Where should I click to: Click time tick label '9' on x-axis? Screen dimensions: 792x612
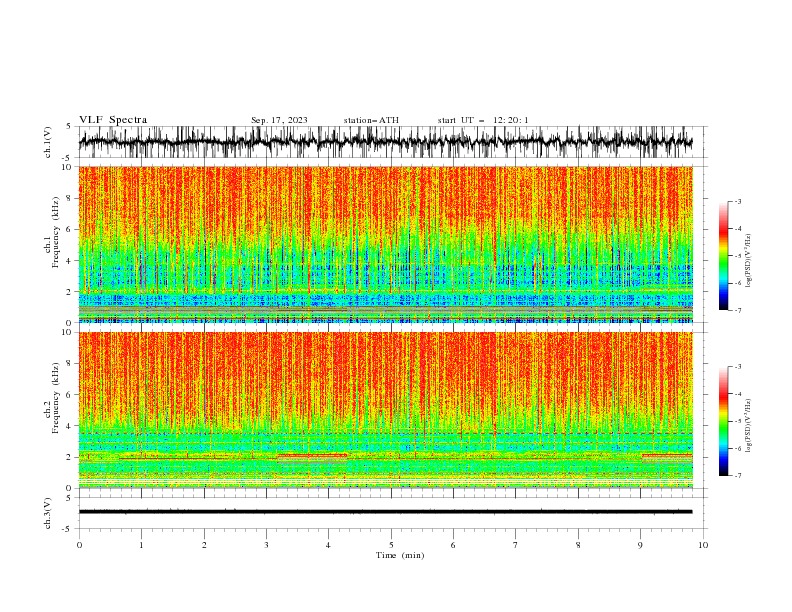click(640, 545)
